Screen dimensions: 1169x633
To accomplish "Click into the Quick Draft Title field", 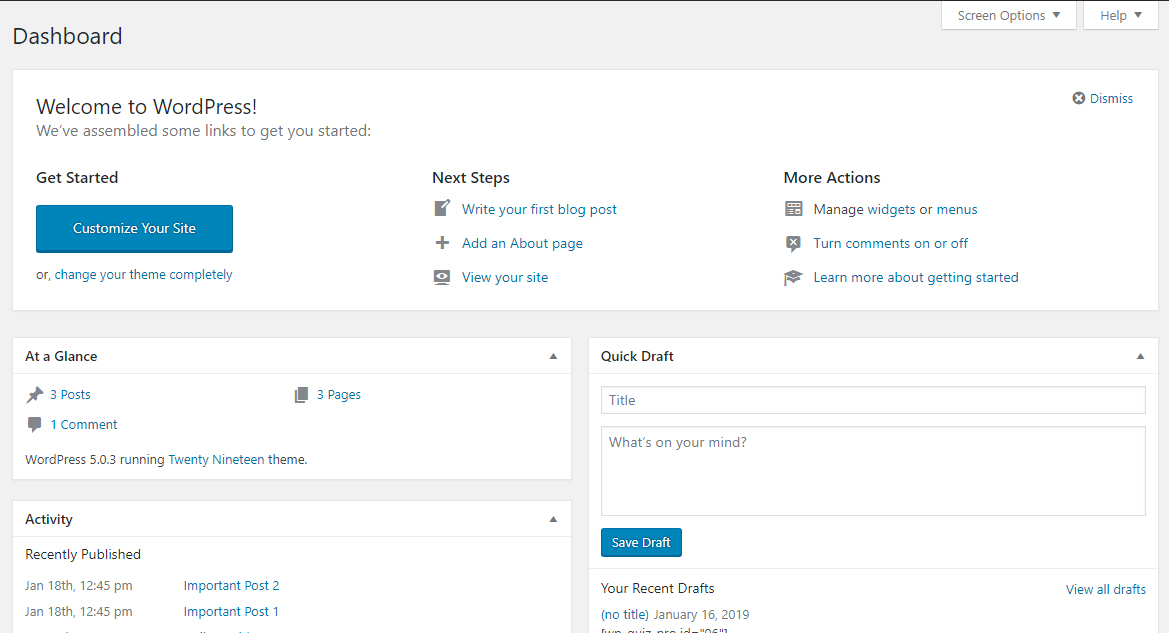I will tap(872, 400).
